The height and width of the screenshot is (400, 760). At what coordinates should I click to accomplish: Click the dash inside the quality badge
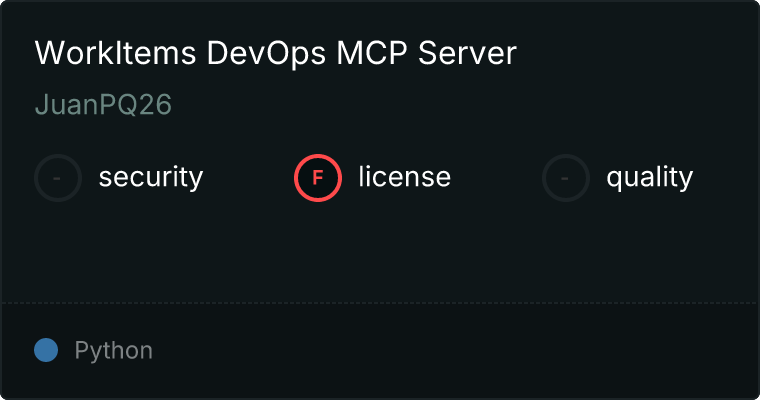click(x=566, y=178)
